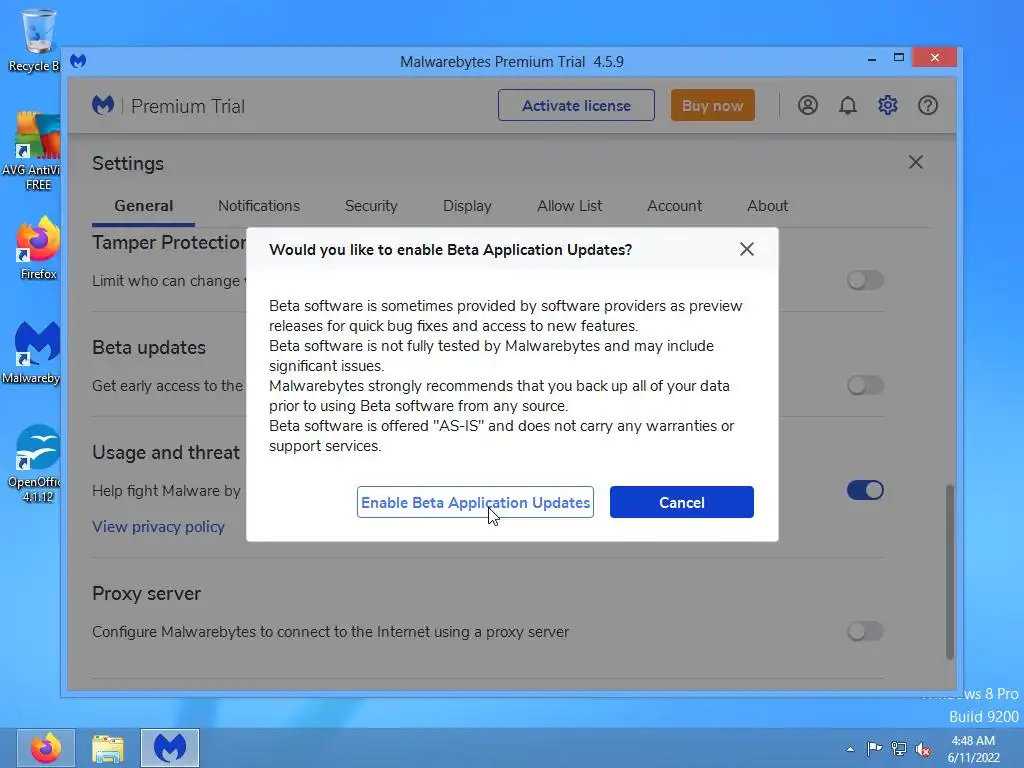The height and width of the screenshot is (768, 1024).
Task: Click the muted volume tray icon
Action: [x=923, y=749]
